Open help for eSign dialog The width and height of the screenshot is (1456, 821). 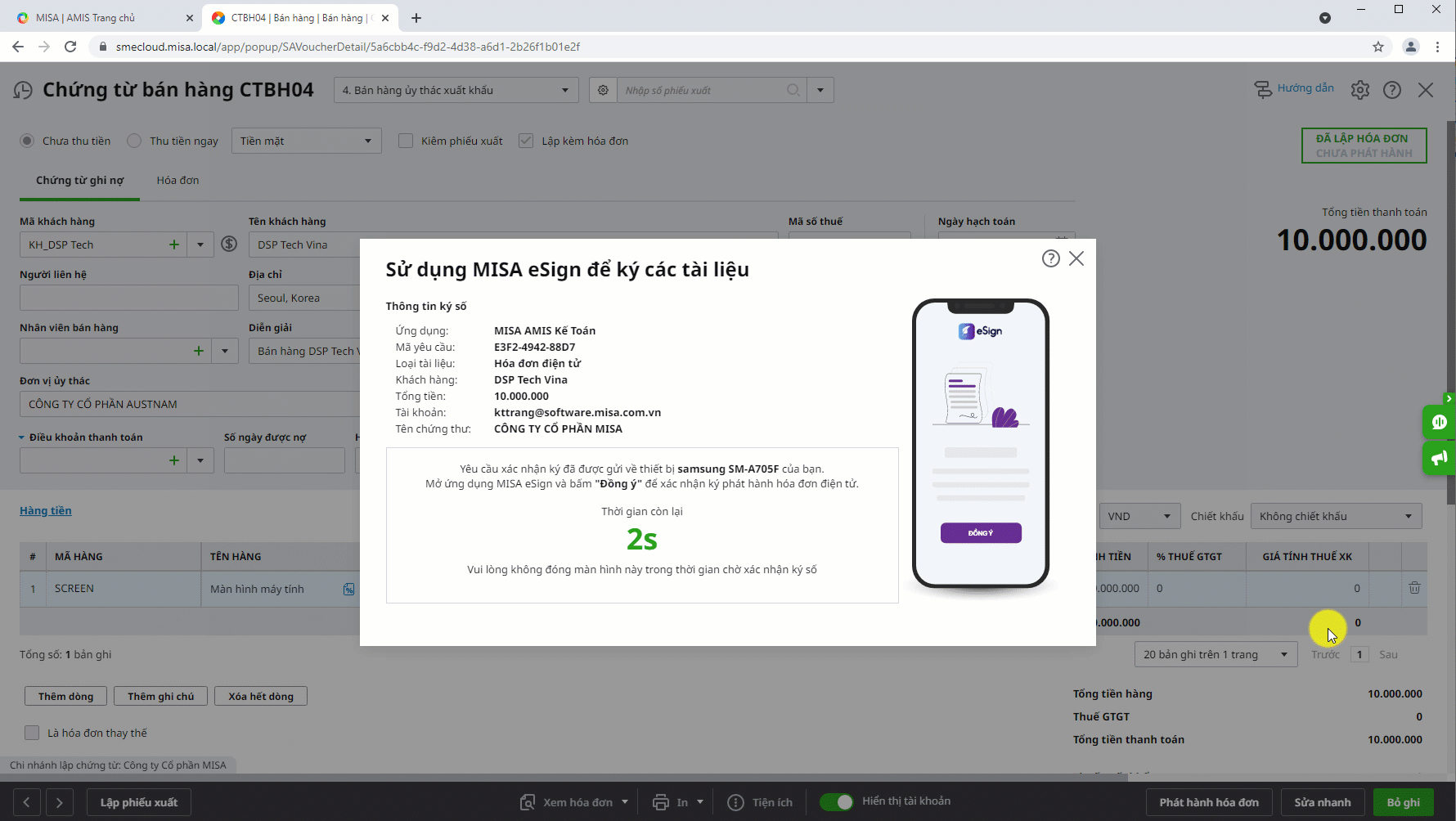click(x=1050, y=258)
